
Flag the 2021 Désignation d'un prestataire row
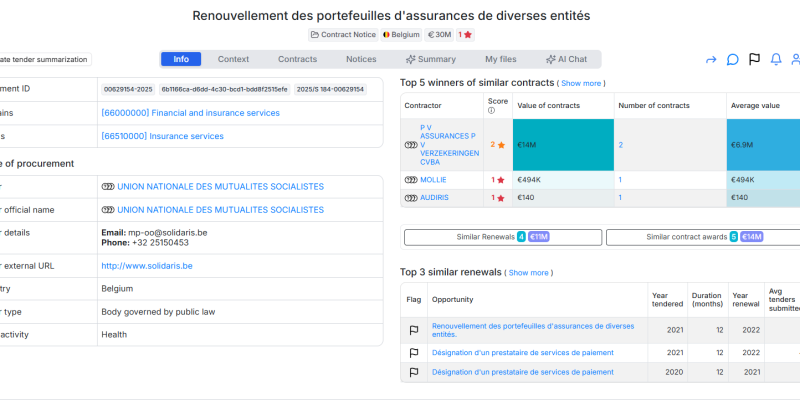tap(414, 353)
